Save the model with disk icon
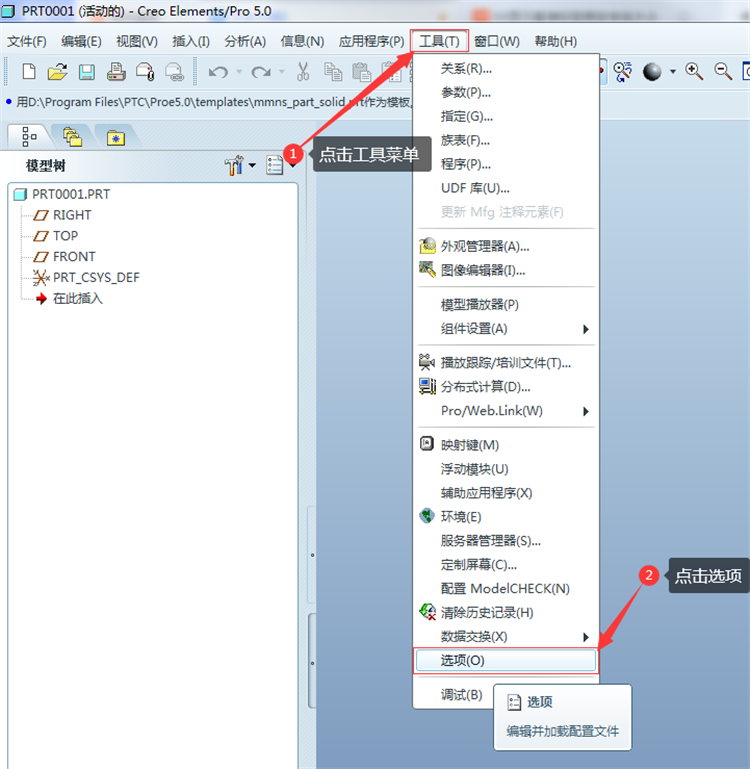This screenshot has height=769, width=750. click(87, 72)
